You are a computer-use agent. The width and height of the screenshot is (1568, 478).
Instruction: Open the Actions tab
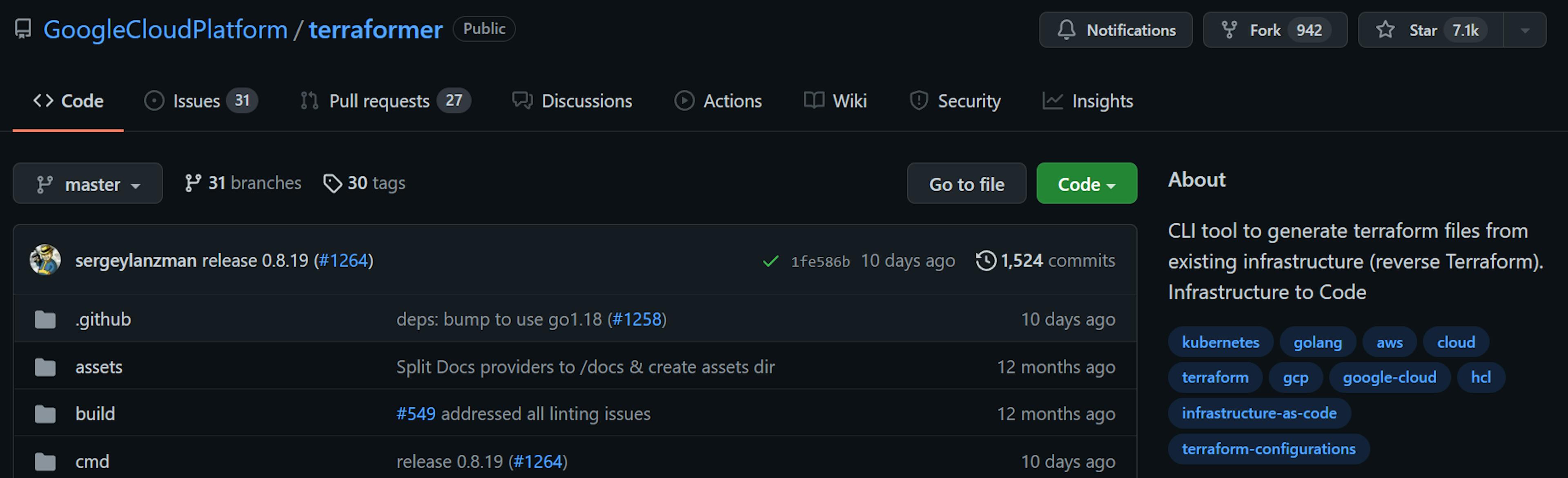[x=718, y=101]
